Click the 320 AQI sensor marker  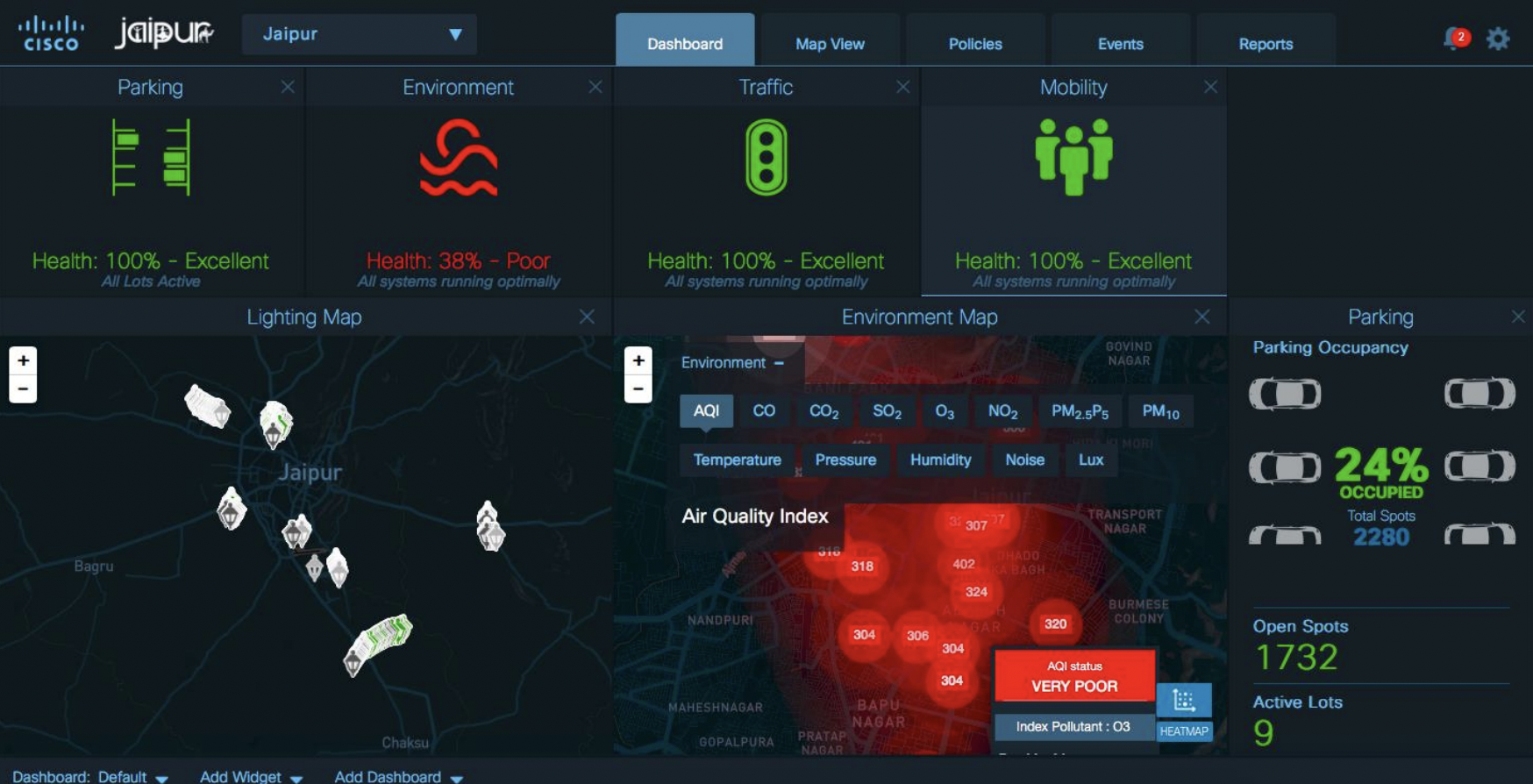(1056, 624)
